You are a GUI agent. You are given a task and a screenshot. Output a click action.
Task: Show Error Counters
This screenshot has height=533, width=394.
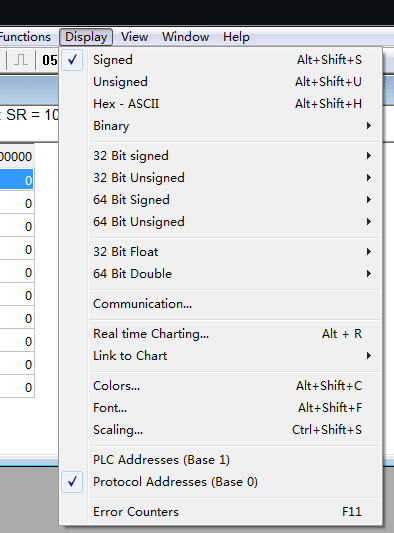click(221, 512)
